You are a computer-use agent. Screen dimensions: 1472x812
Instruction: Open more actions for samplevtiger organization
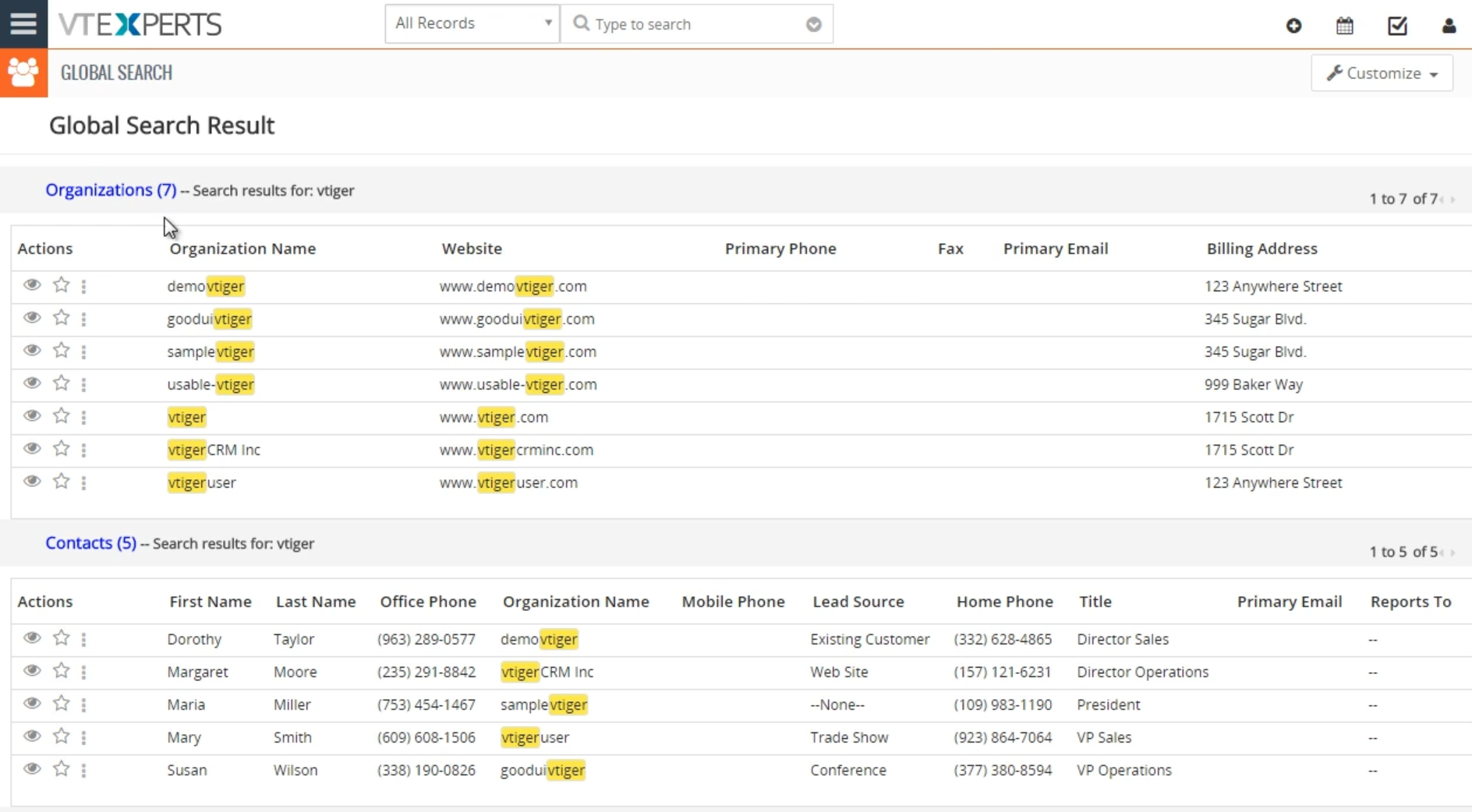83,352
